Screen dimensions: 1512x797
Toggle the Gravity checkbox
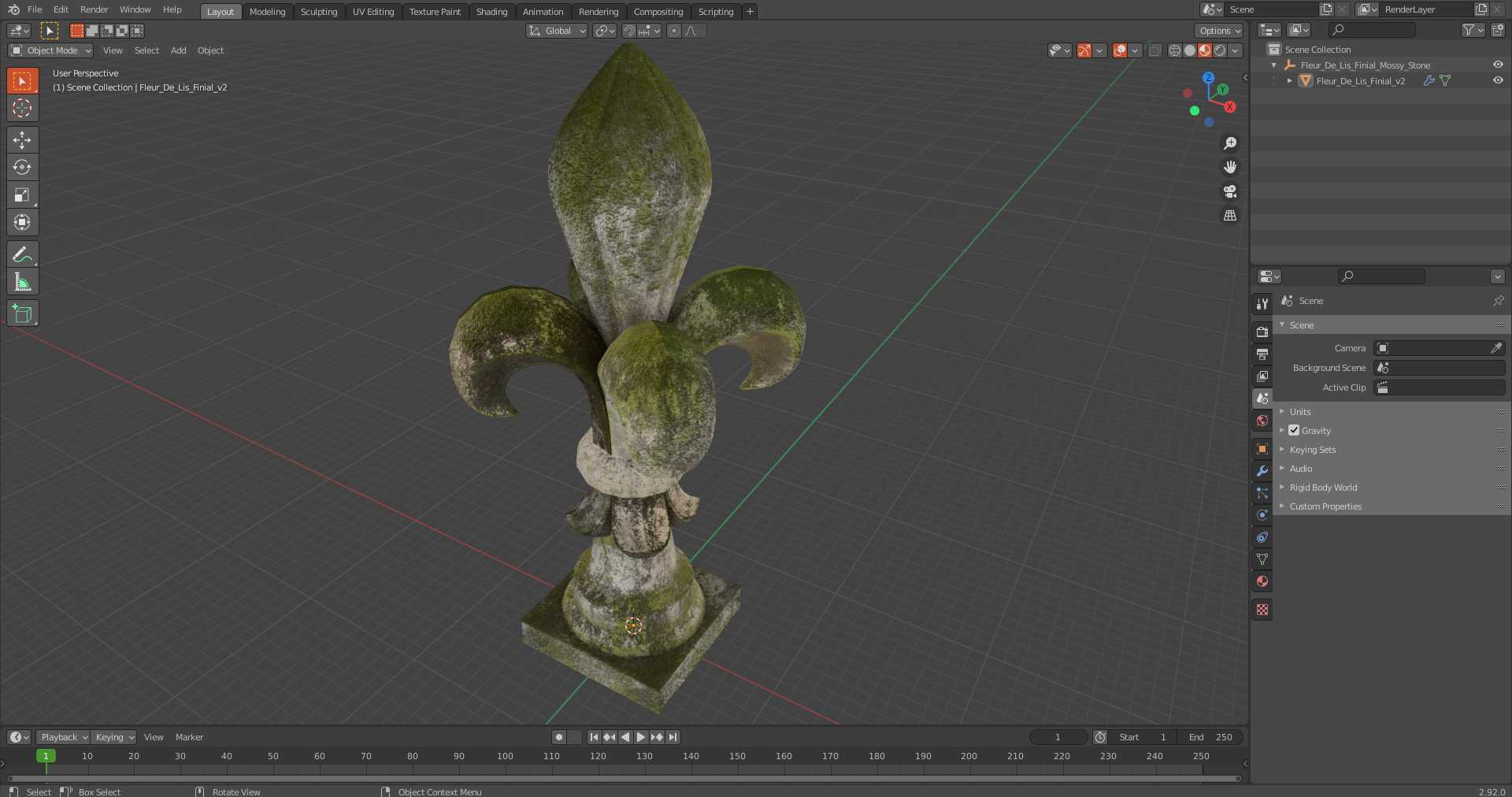pyautogui.click(x=1294, y=431)
